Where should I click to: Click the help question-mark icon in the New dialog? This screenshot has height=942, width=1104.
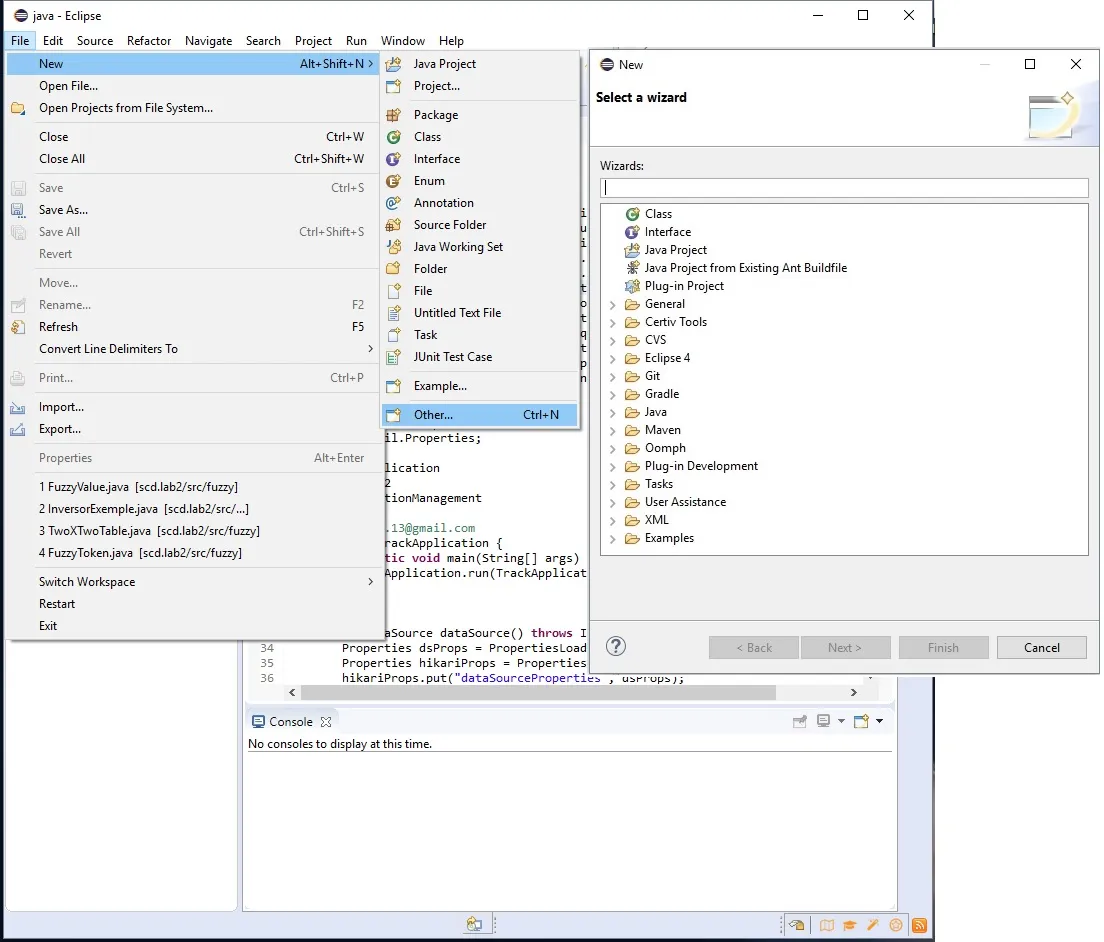tap(616, 646)
